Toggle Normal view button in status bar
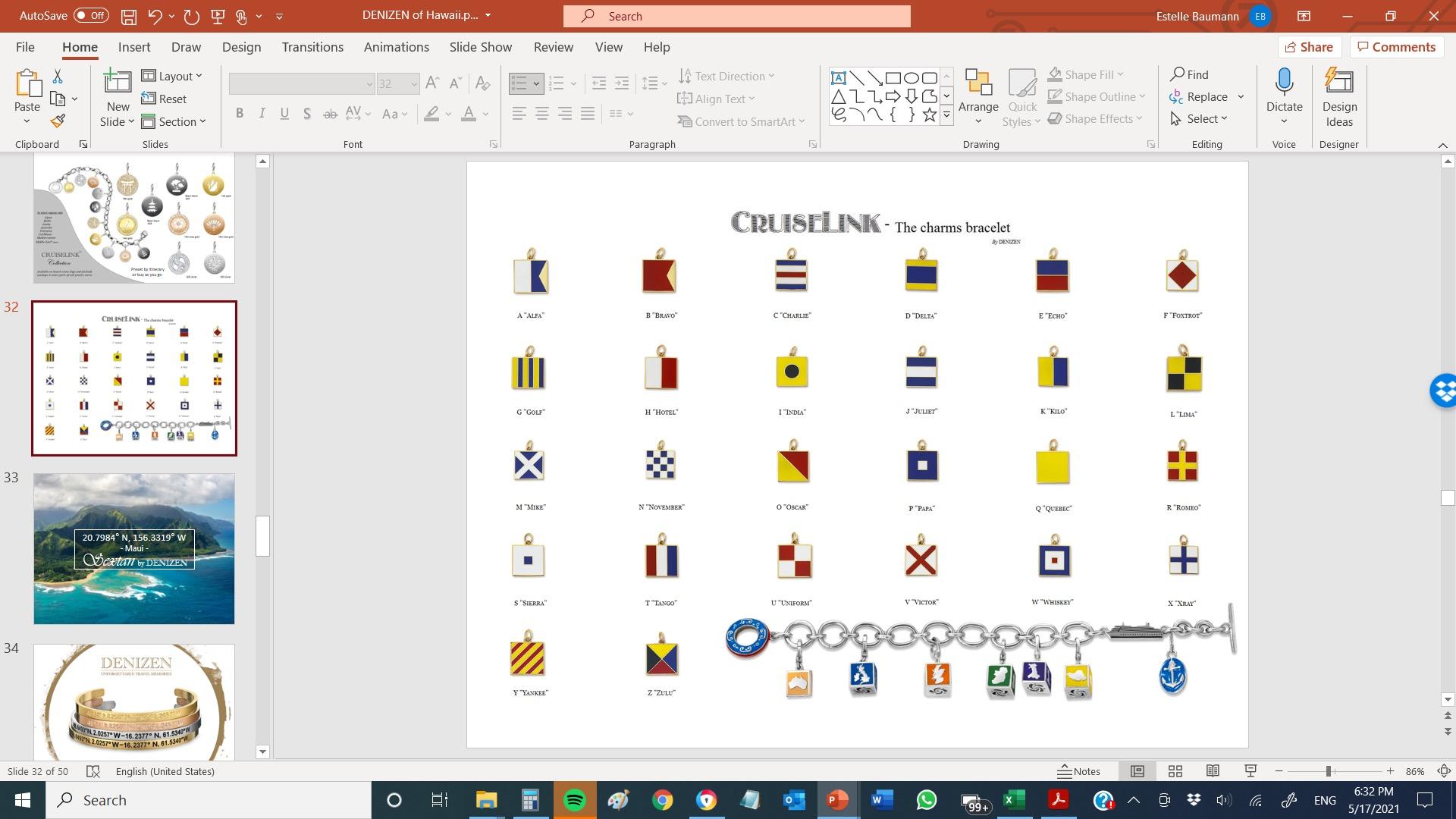 (1137, 771)
